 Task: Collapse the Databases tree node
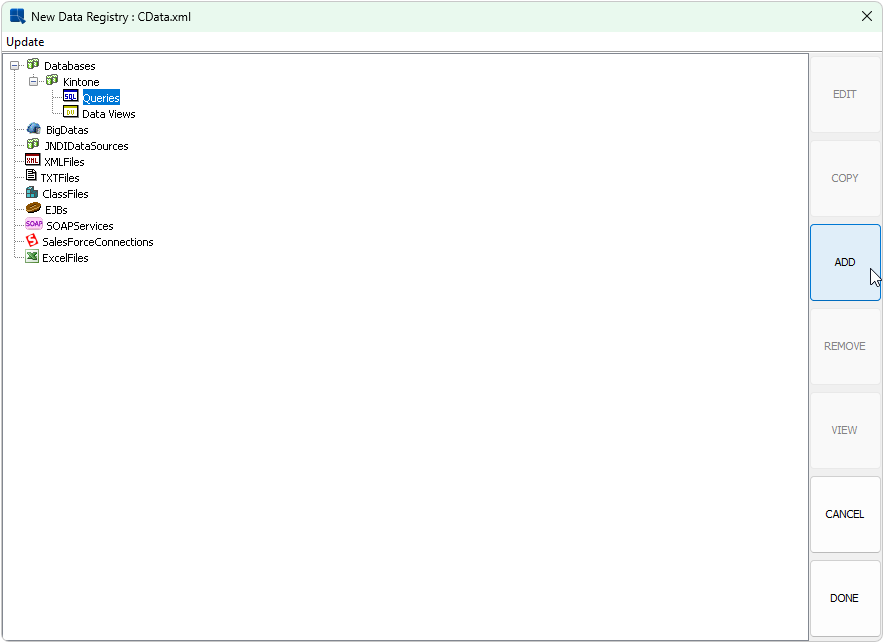[x=15, y=66]
